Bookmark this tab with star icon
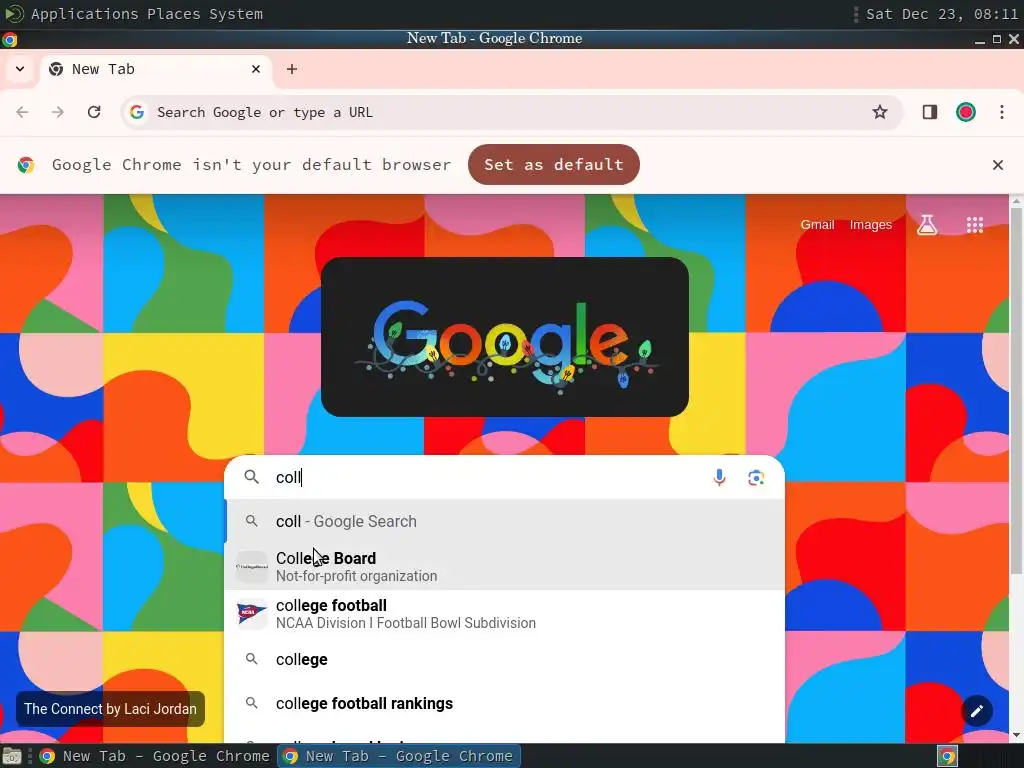This screenshot has height=768, width=1024. 880,112
